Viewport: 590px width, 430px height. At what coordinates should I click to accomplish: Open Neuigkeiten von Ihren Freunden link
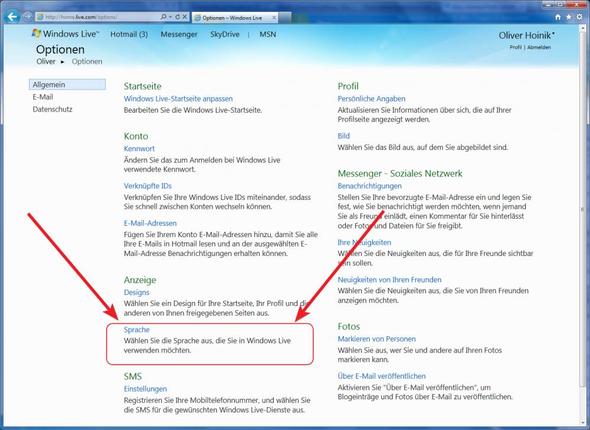[389, 280]
